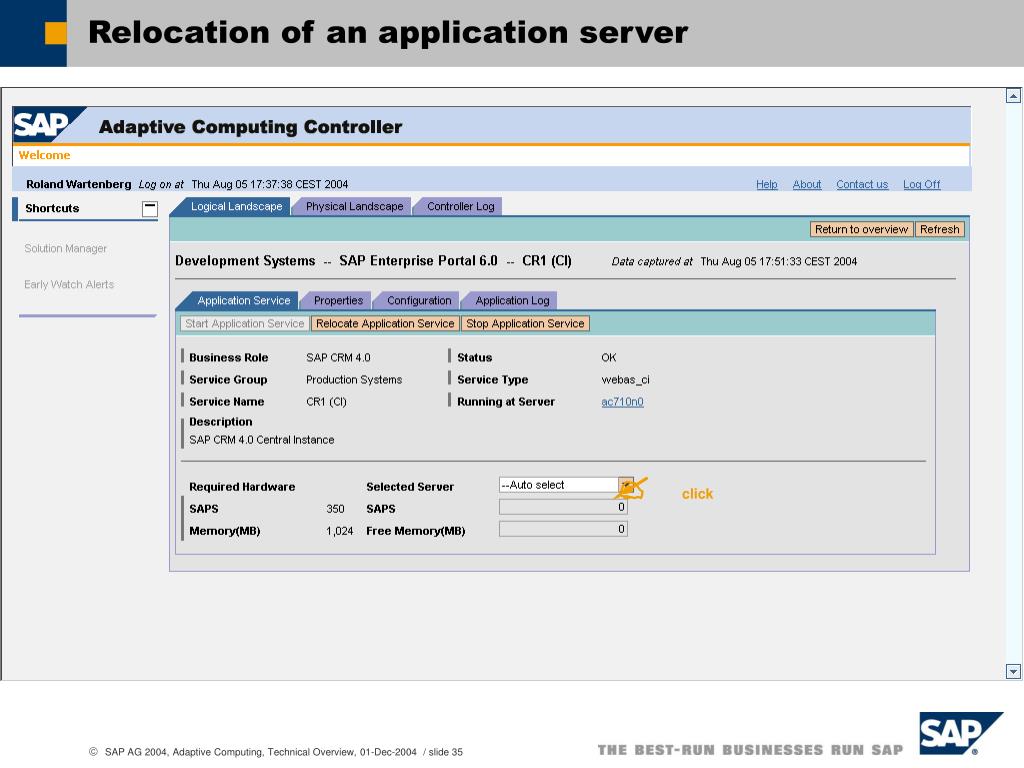Click the Log Off link
Viewport: 1024px width, 768px height.
tap(921, 184)
